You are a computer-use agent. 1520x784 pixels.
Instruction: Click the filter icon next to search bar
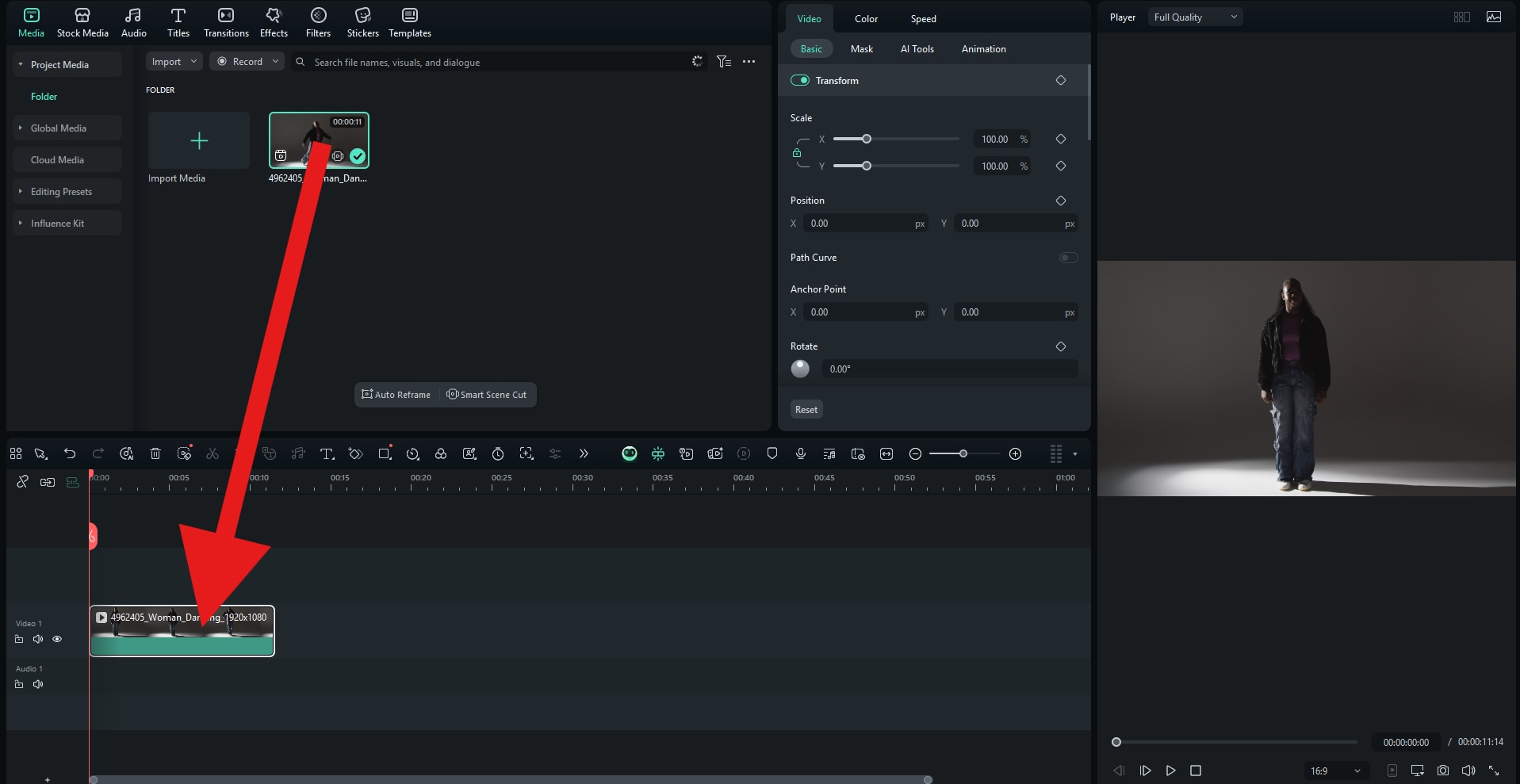724,62
